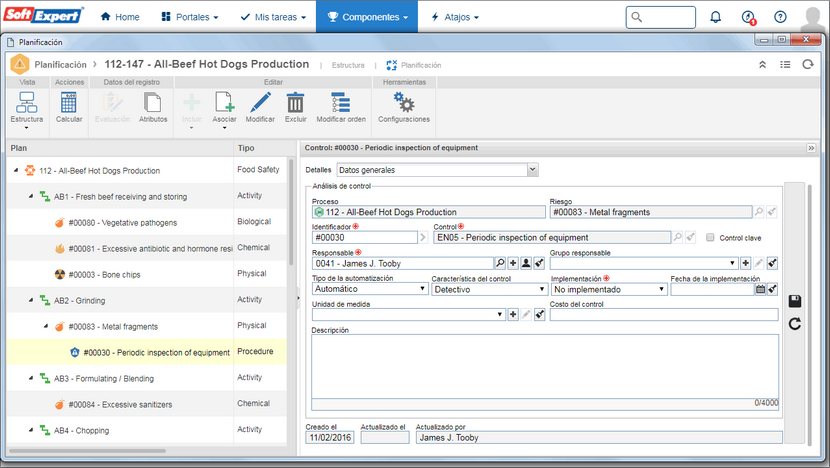Click the Identificador #00030 field
The width and height of the screenshot is (830, 468).
365,238
